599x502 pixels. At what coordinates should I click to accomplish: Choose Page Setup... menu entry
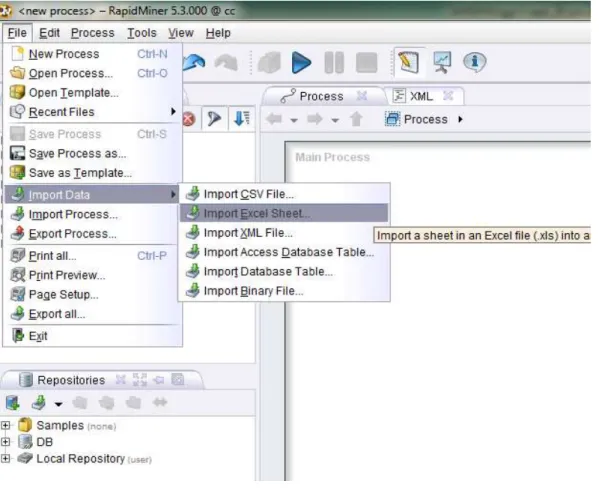click(92, 295)
